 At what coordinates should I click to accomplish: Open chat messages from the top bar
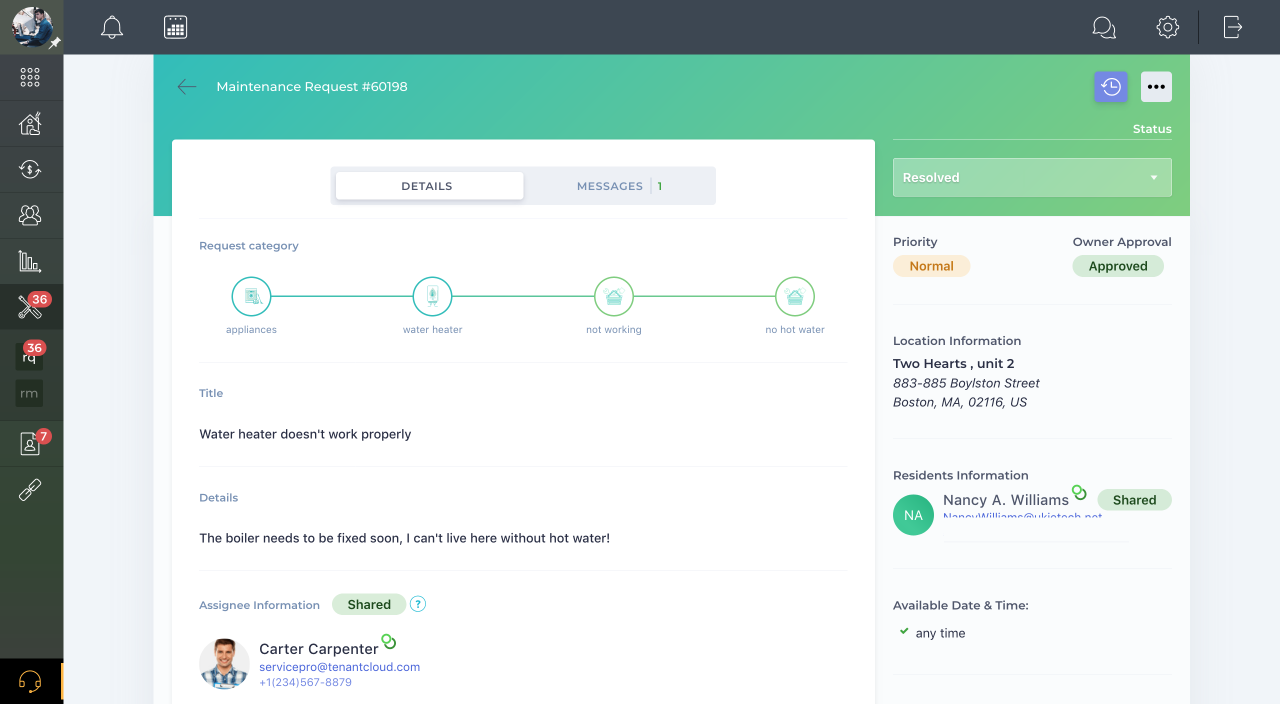pyautogui.click(x=1104, y=27)
